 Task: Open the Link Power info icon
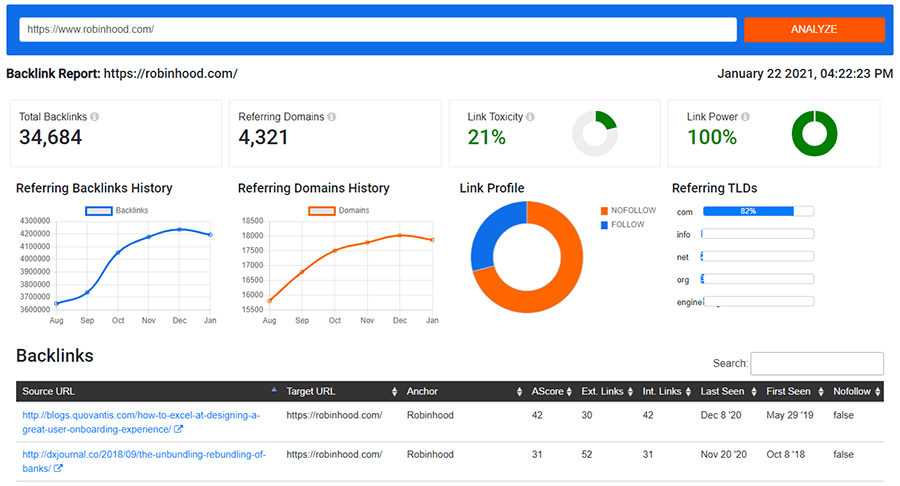[745, 116]
